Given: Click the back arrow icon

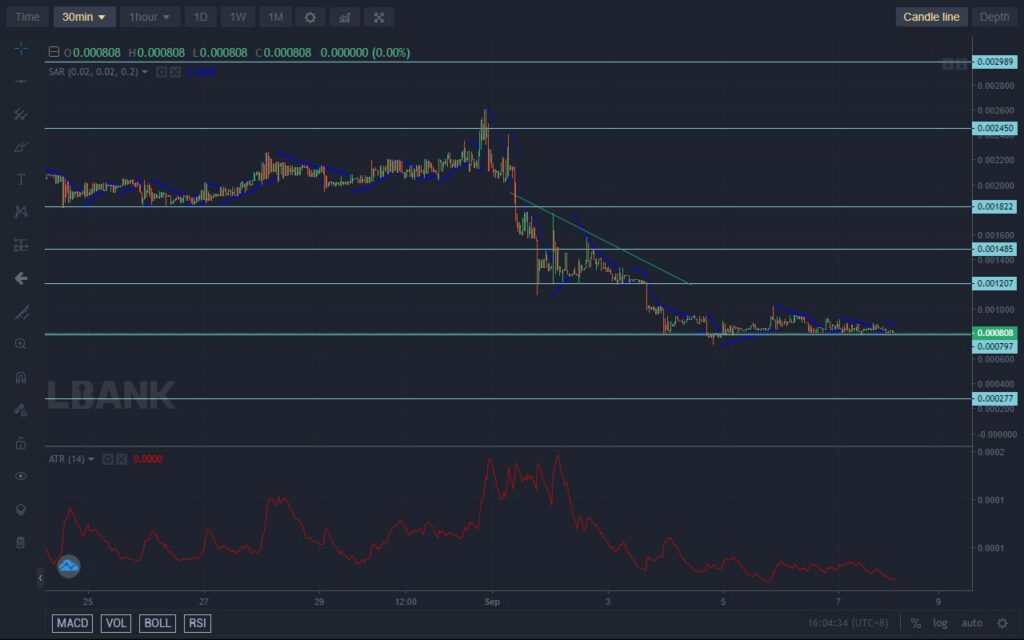Looking at the screenshot, I should [21, 279].
